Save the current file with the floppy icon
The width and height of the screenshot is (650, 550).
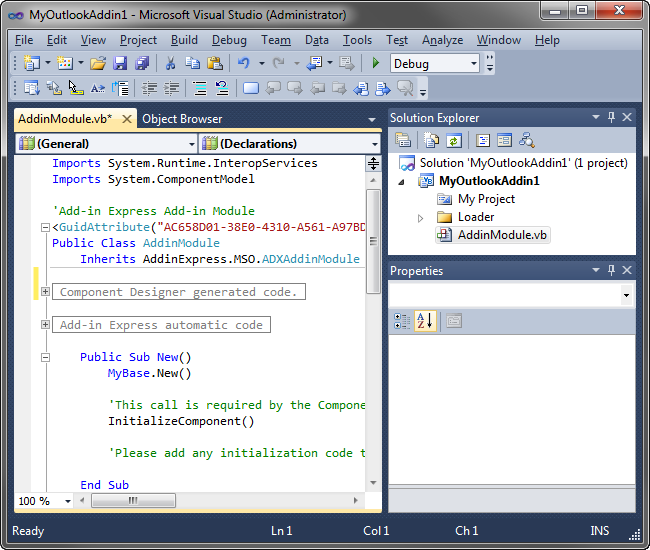pos(120,63)
